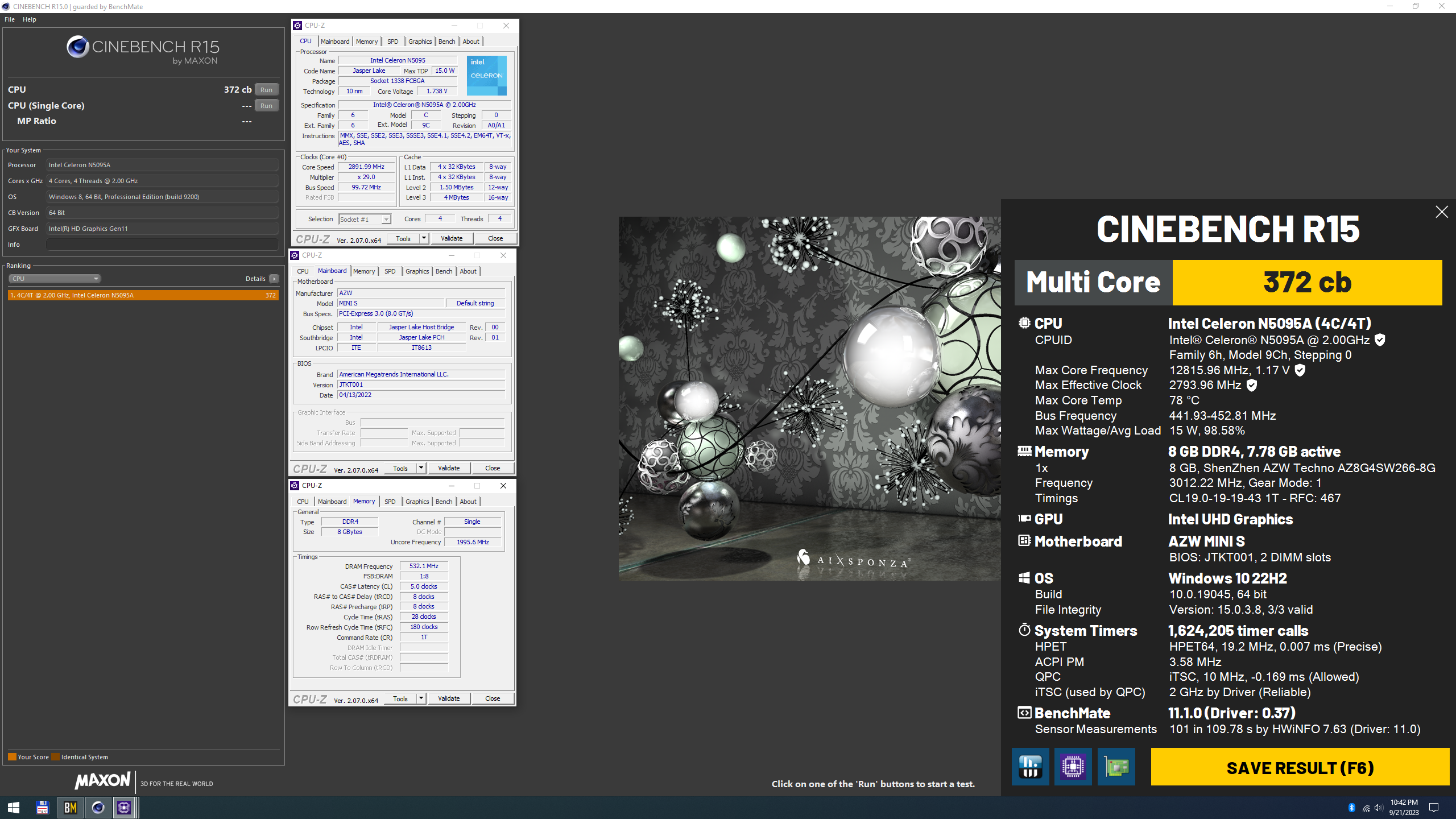Click Tools button in CPU tab window
1456x819 pixels.
tap(403, 238)
